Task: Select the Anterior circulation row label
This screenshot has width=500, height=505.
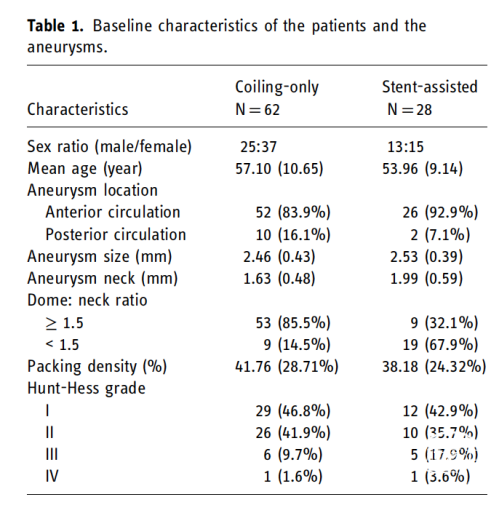Action: [x=113, y=212]
